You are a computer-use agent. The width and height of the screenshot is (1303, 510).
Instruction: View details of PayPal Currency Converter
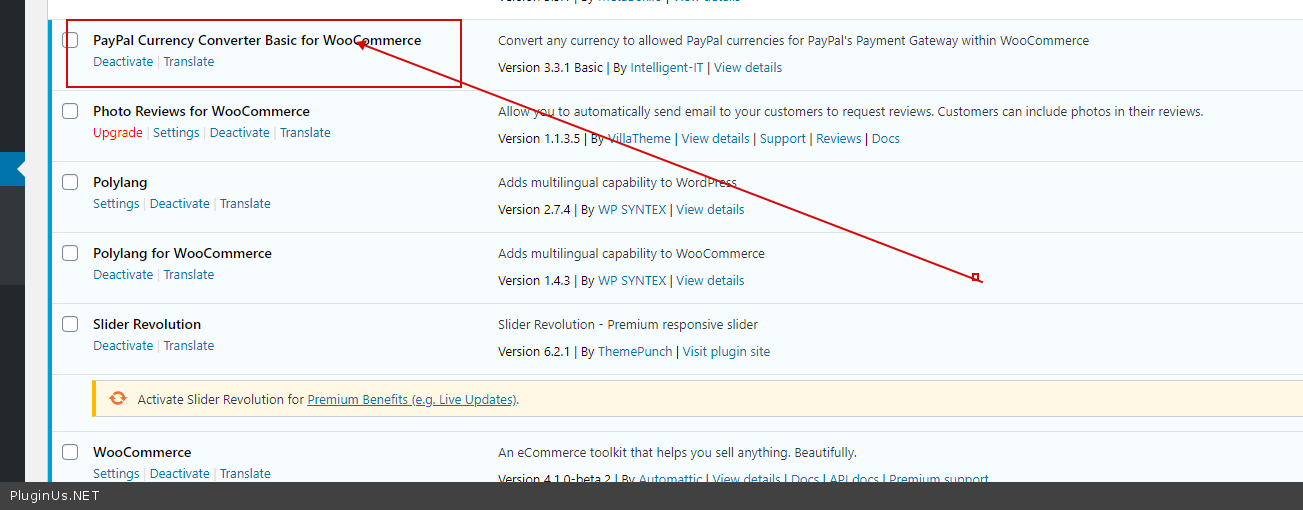pyautogui.click(x=748, y=68)
